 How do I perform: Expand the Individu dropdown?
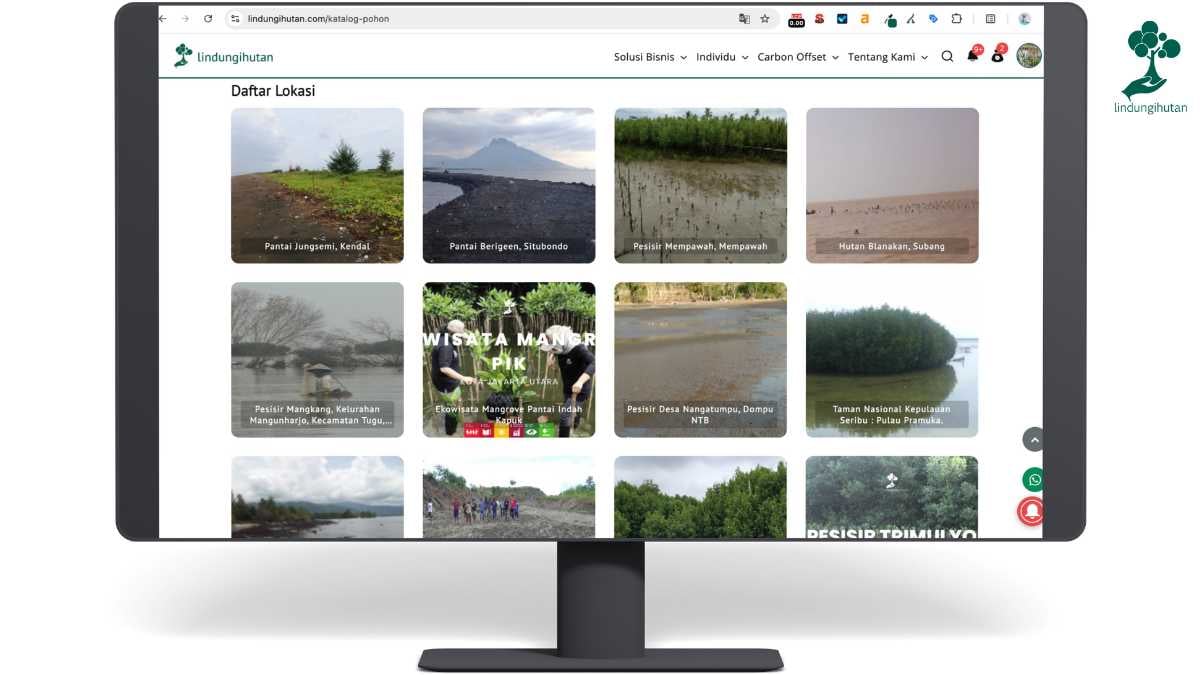tap(722, 57)
